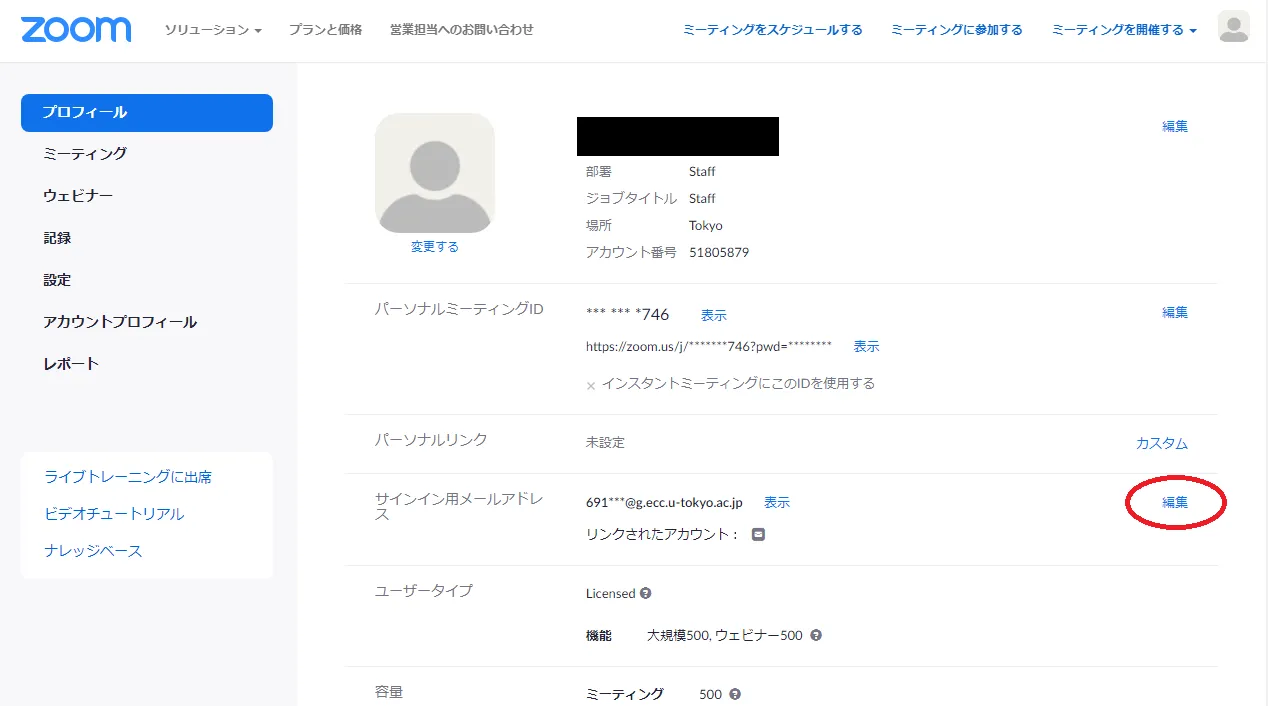Click 編集 for sign-in email address
Screen dimensions: 1268x706
click(x=1175, y=502)
